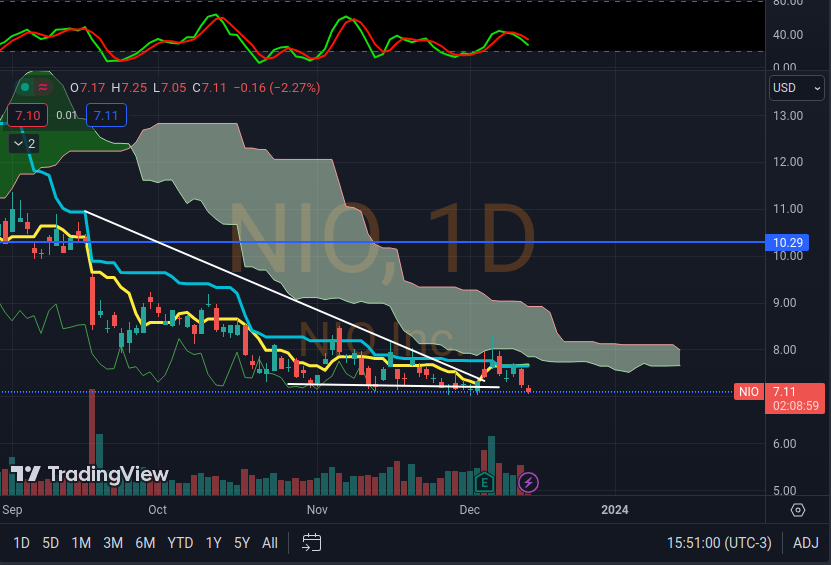Click the low value L7.05

click(170, 87)
